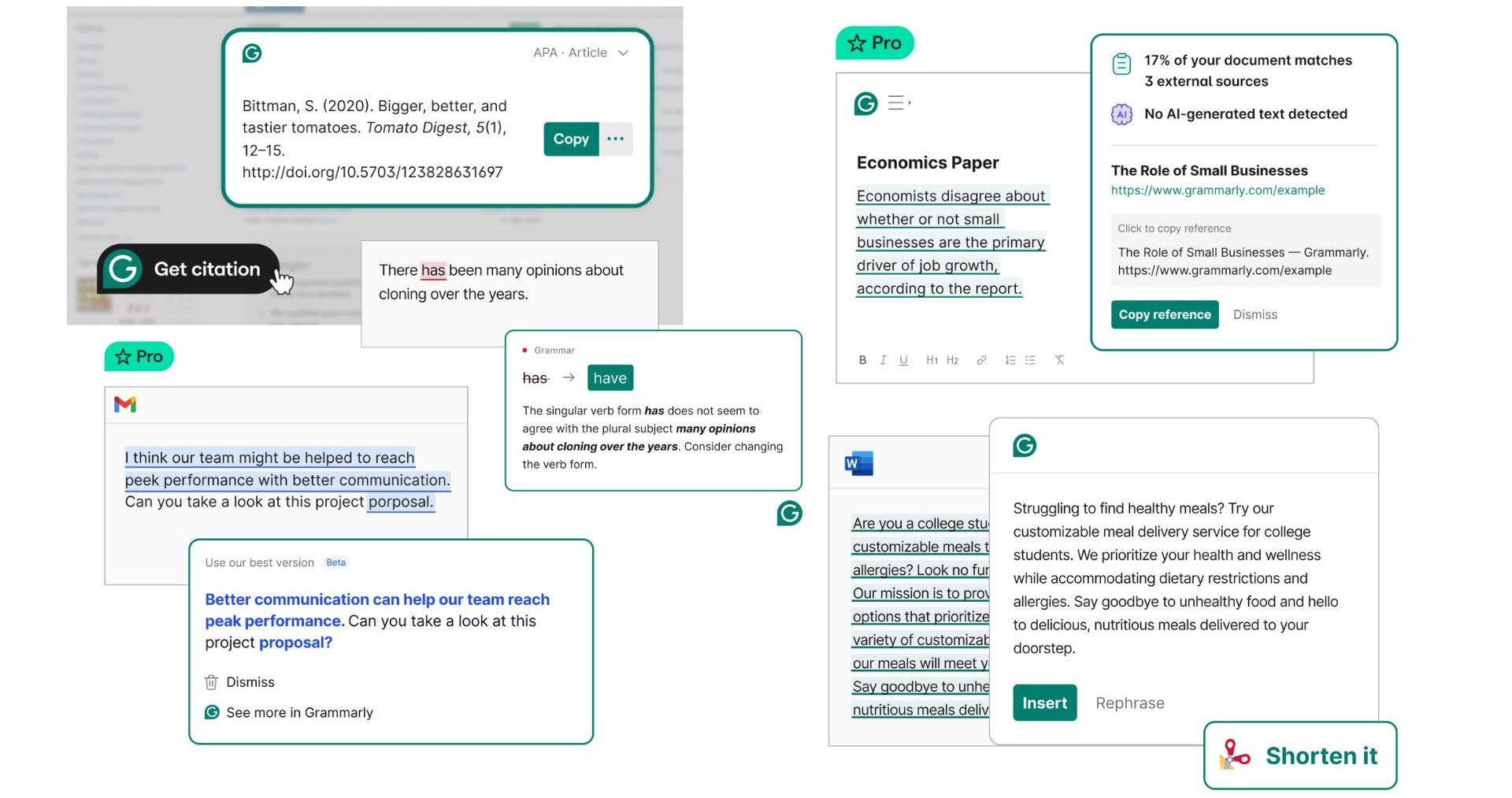Click the Economics Paper title
Viewport: 1512px width, 798px height.
[928, 162]
